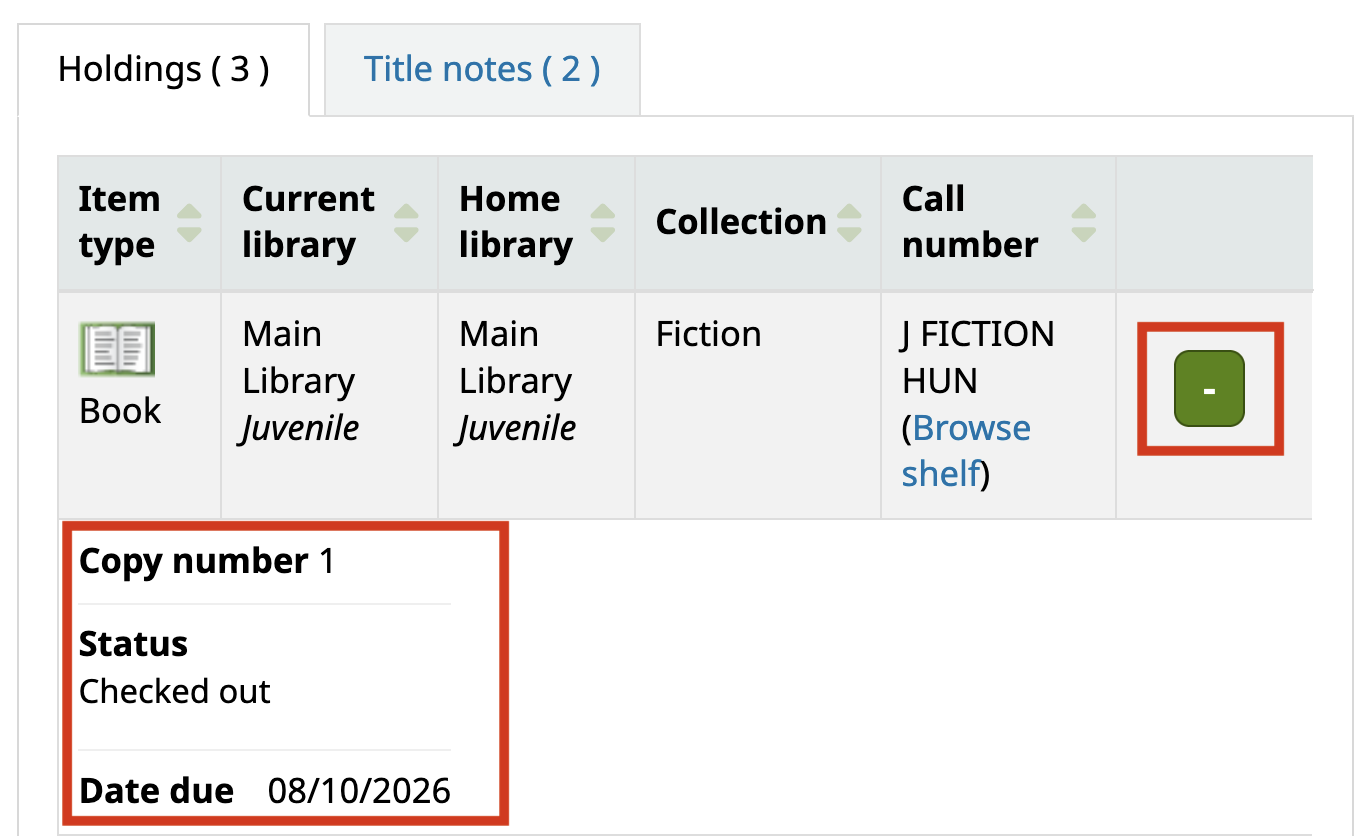This screenshot has width=1366, height=836.
Task: Click the Current library column header text
Action: pyautogui.click(x=308, y=222)
